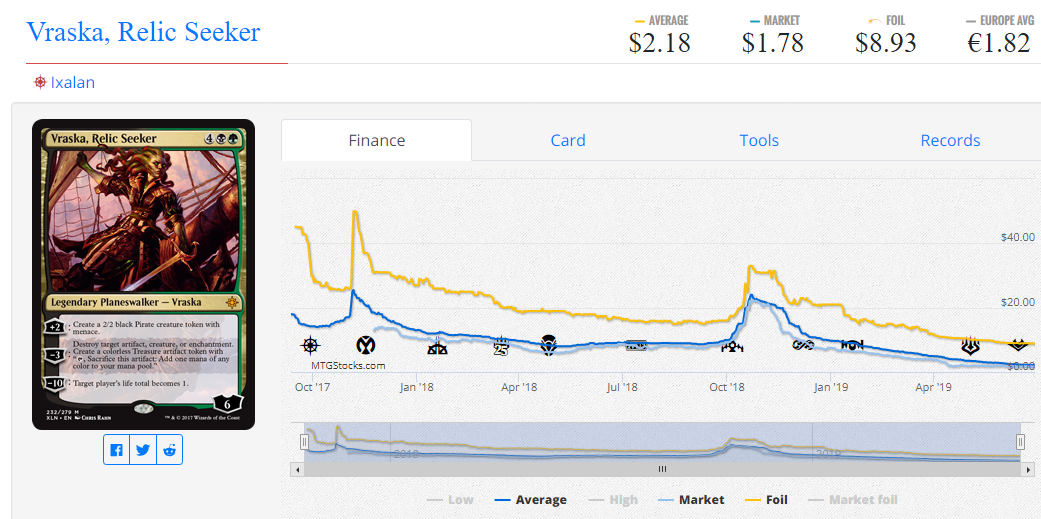Screen dimensions: 1041x519
Task: Click the Vraska, Relic Seeker card image
Action: [x=143, y=274]
